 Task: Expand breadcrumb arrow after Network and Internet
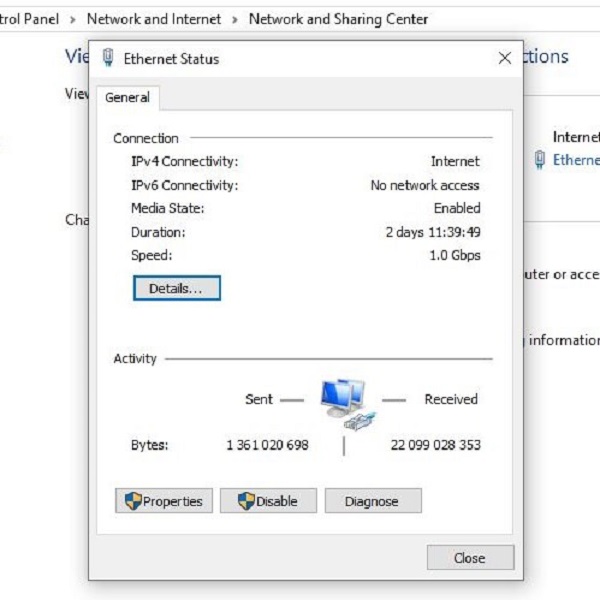tap(235, 20)
